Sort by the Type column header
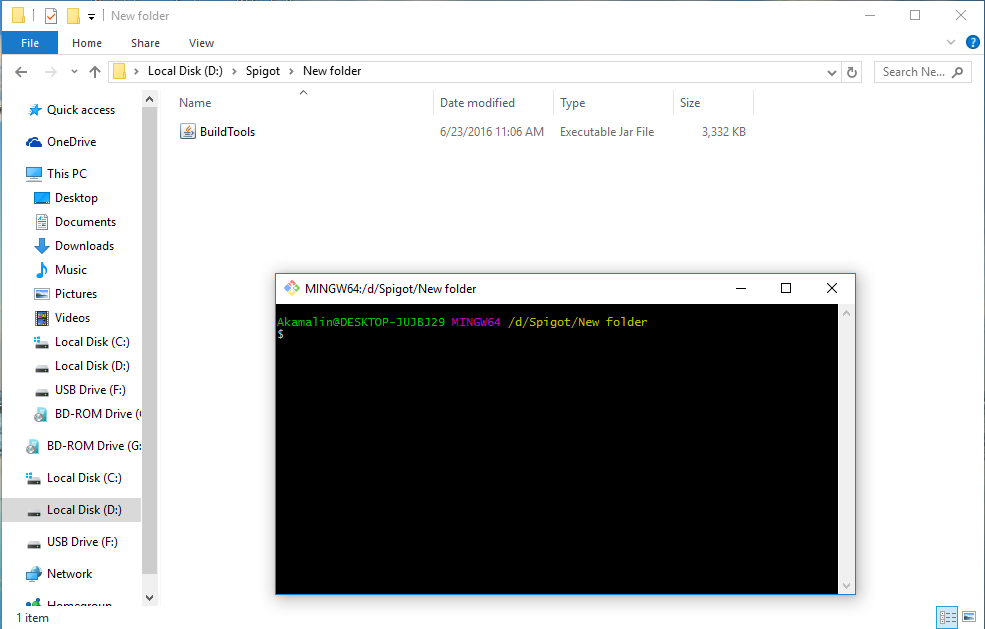This screenshot has width=985, height=629. click(x=613, y=102)
